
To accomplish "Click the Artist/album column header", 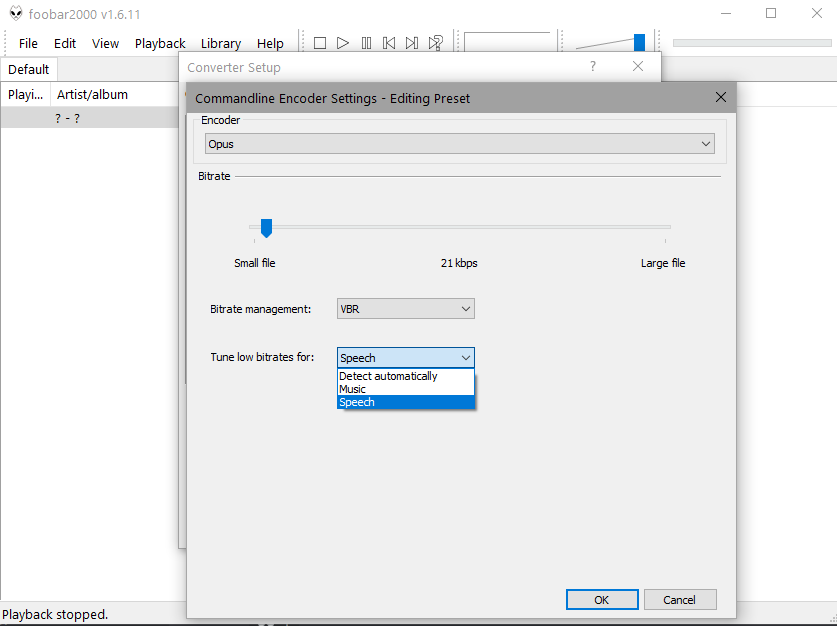I will (114, 94).
